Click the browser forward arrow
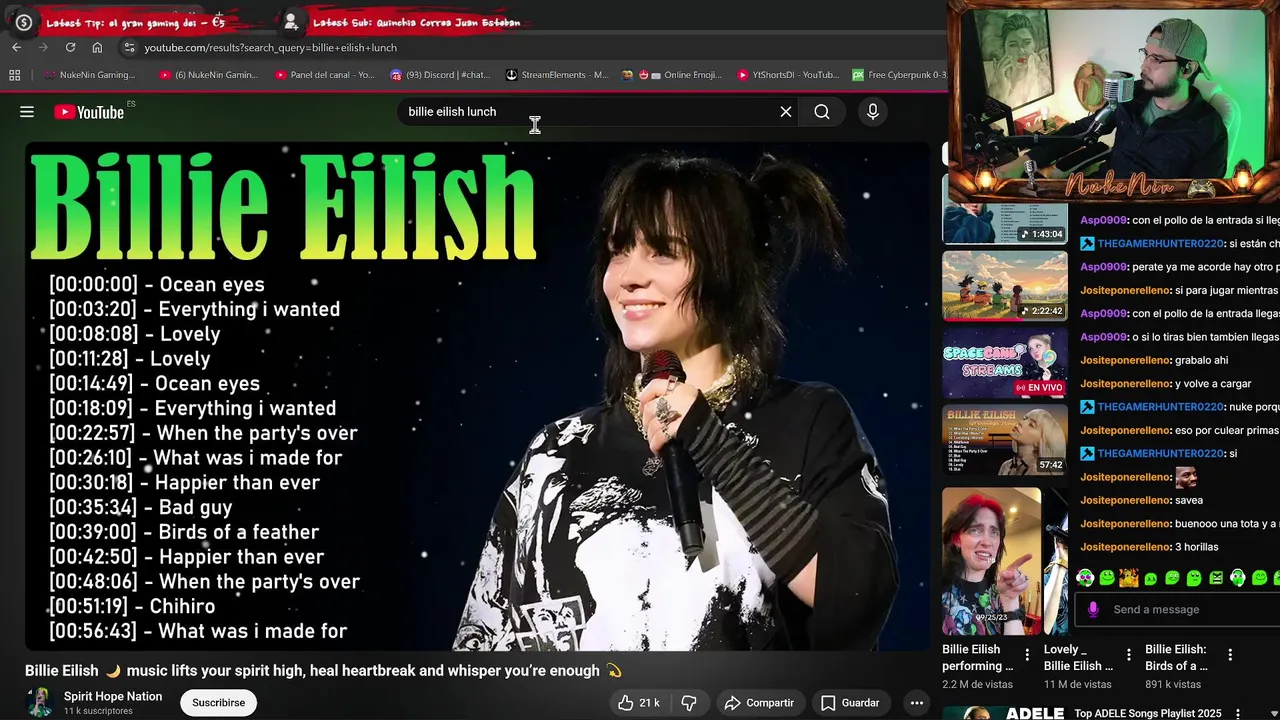 click(43, 47)
